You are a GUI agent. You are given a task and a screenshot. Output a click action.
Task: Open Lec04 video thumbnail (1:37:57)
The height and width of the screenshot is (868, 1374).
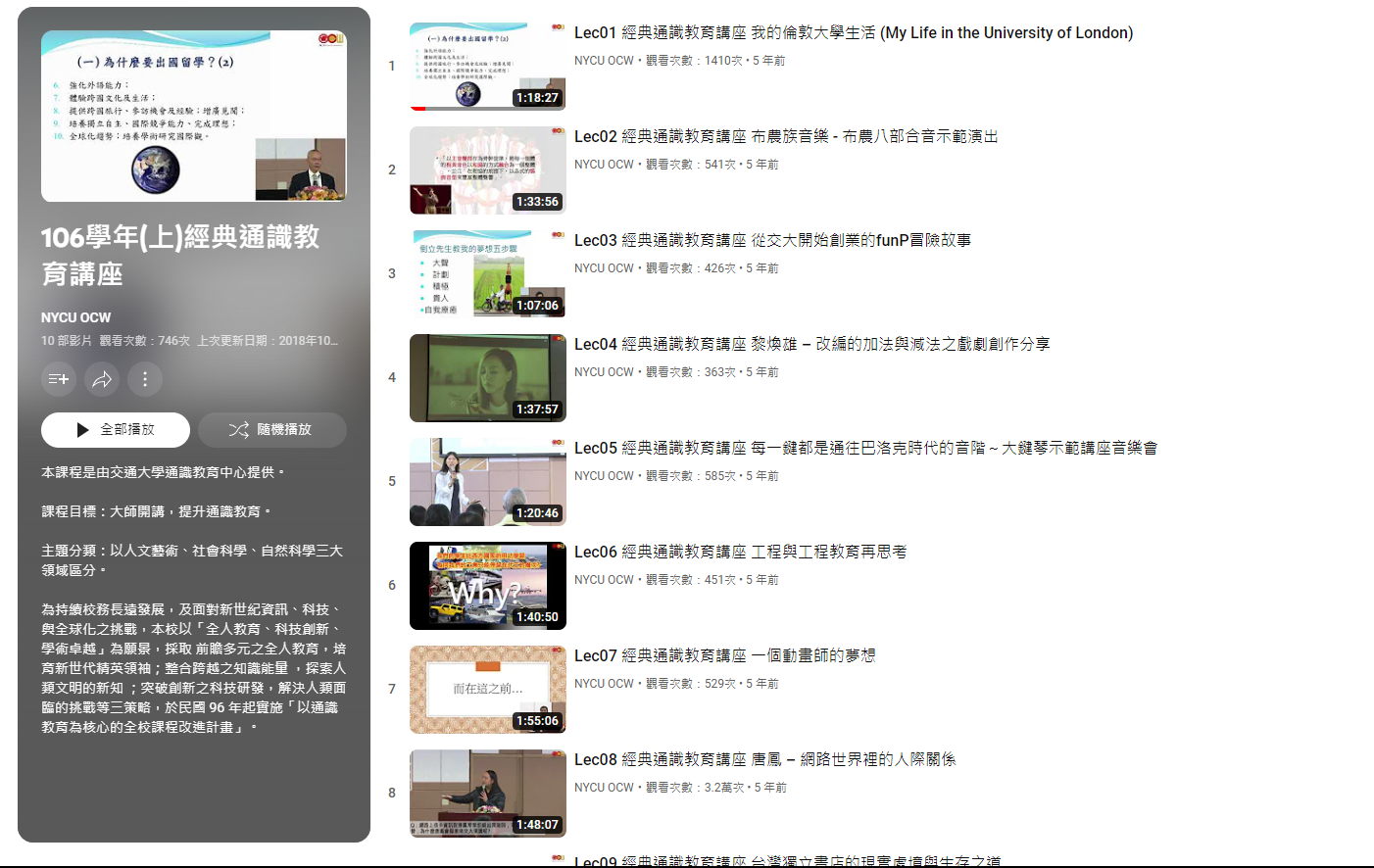point(488,378)
